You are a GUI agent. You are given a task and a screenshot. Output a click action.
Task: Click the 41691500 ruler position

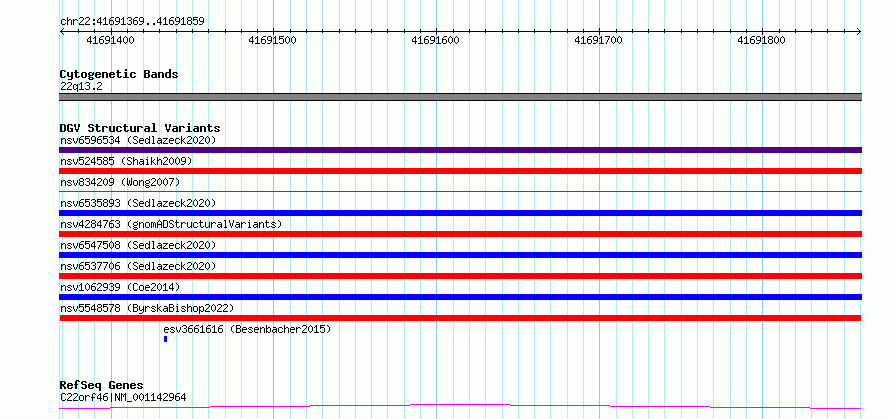273,40
